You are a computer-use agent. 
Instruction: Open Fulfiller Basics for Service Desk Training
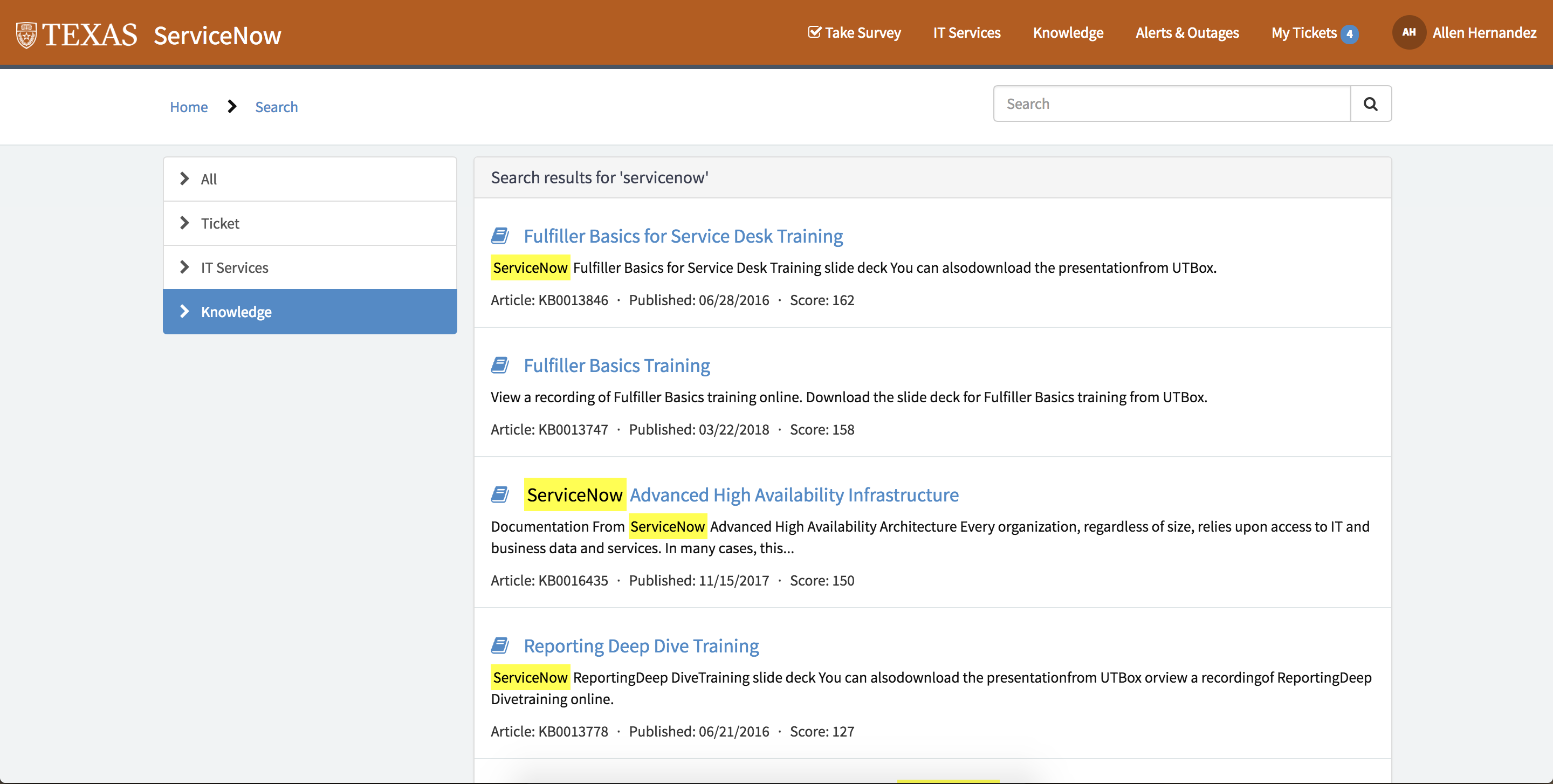point(683,236)
